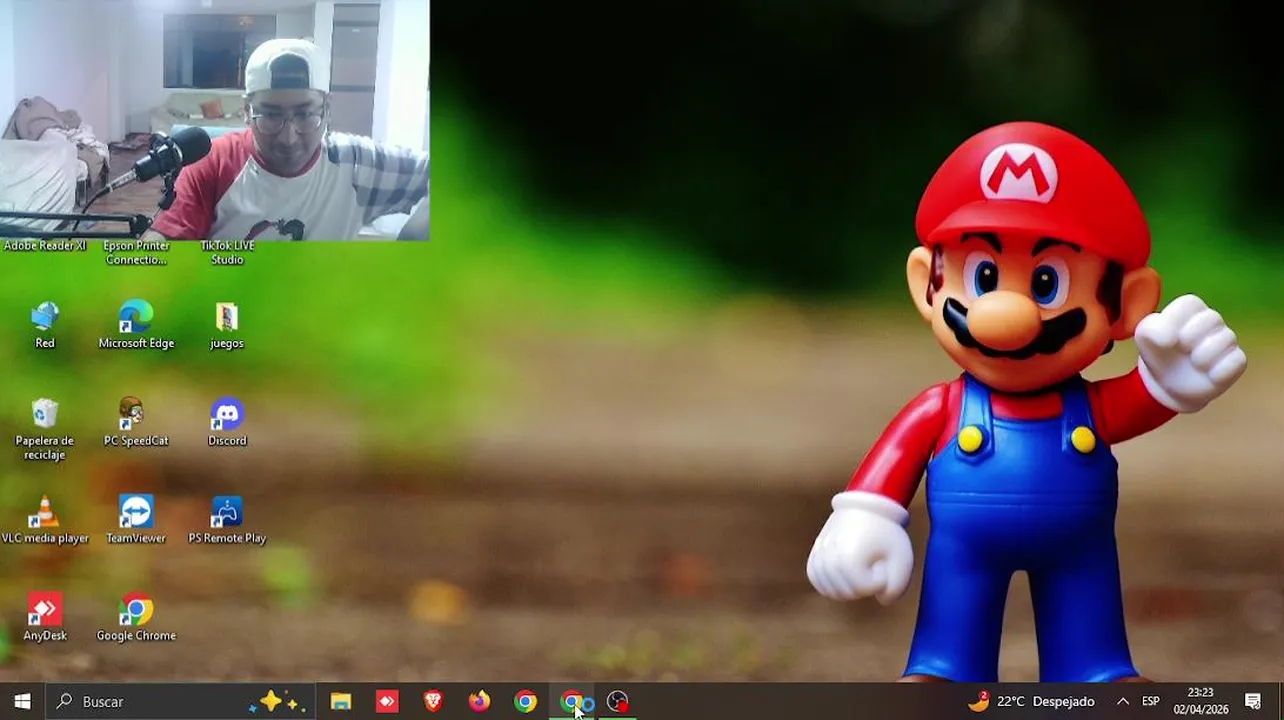The image size is (1284, 720).
Task: Launch PC SpeedCat shortcut
Action: (136, 423)
